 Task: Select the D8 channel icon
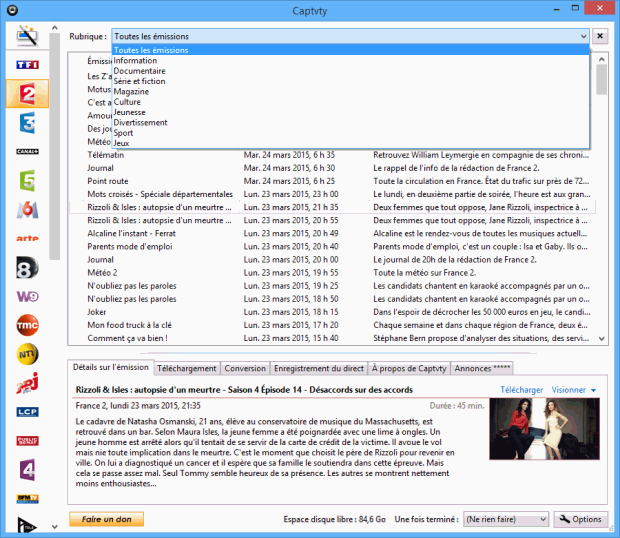point(27,268)
